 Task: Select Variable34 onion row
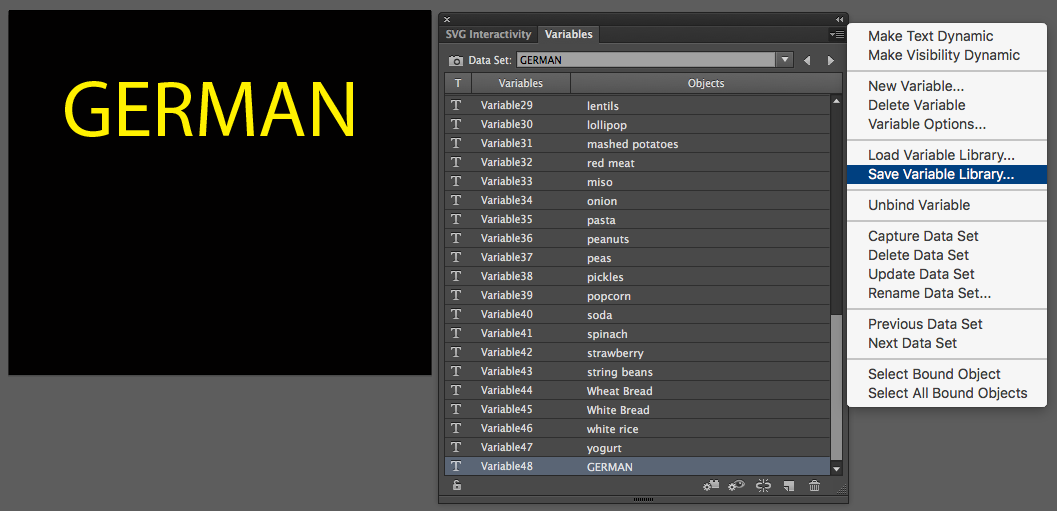pos(637,201)
